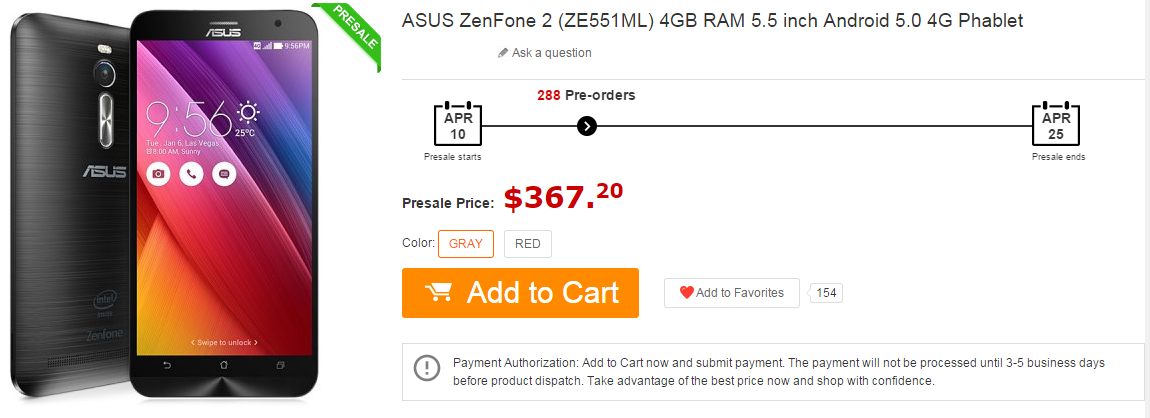Select the GRAY color option
Viewport: 1150px width, 418px height.
pyautogui.click(x=466, y=244)
